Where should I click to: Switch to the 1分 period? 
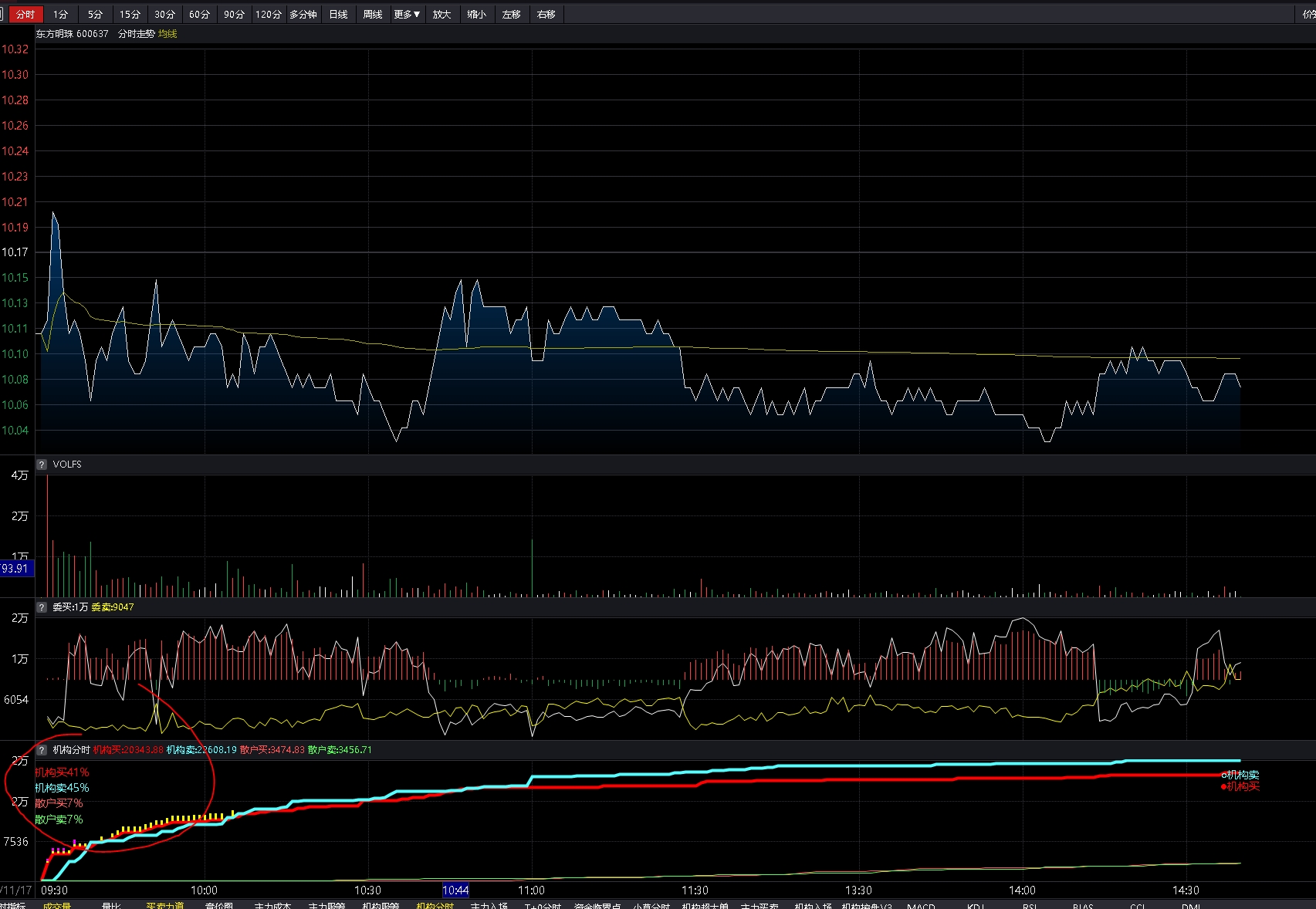(x=60, y=15)
